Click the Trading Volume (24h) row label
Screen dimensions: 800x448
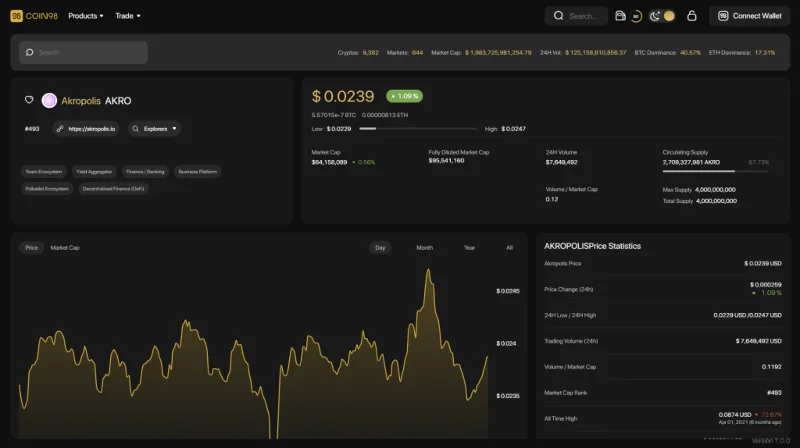coord(571,341)
